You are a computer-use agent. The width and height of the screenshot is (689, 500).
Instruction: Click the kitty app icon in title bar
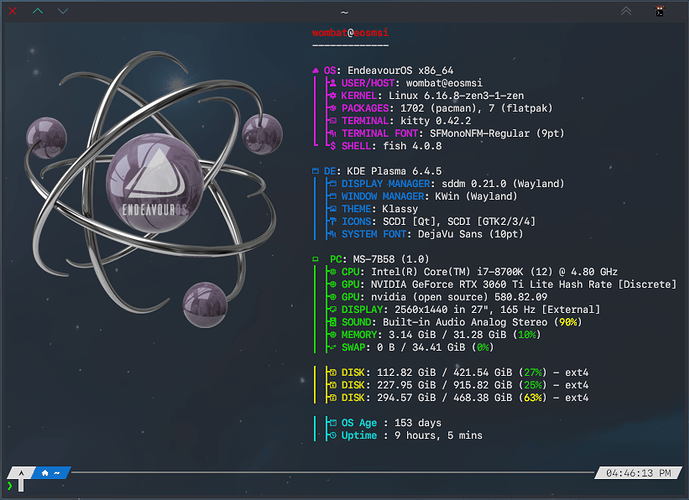coord(660,11)
